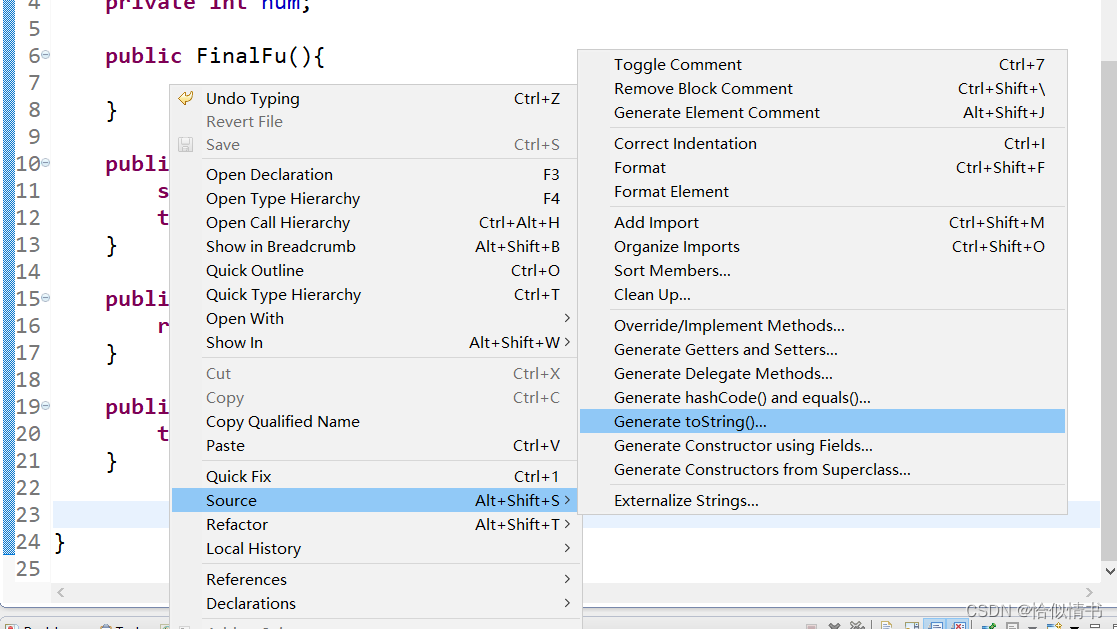This screenshot has height=629, width=1117.
Task: Collapse the method fold marker on line 10
Action: pyautogui.click(x=46, y=163)
